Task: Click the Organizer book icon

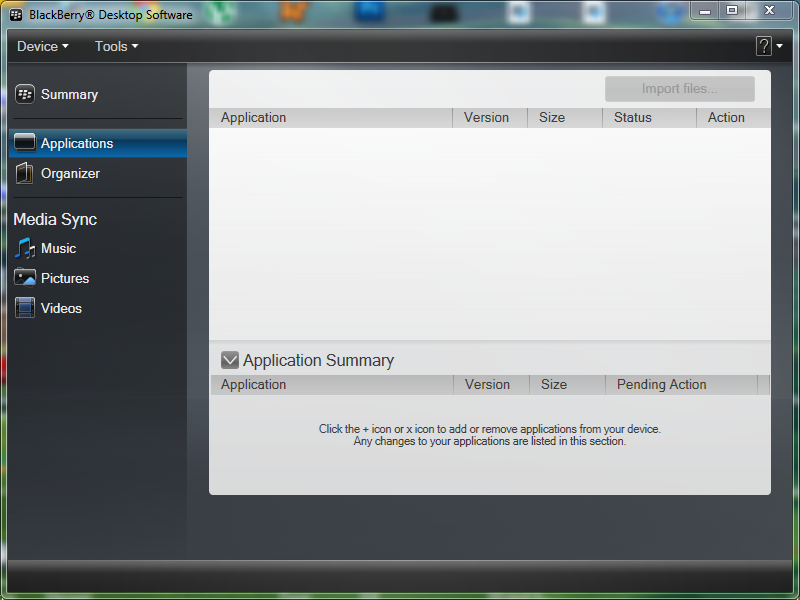Action: 24,173
